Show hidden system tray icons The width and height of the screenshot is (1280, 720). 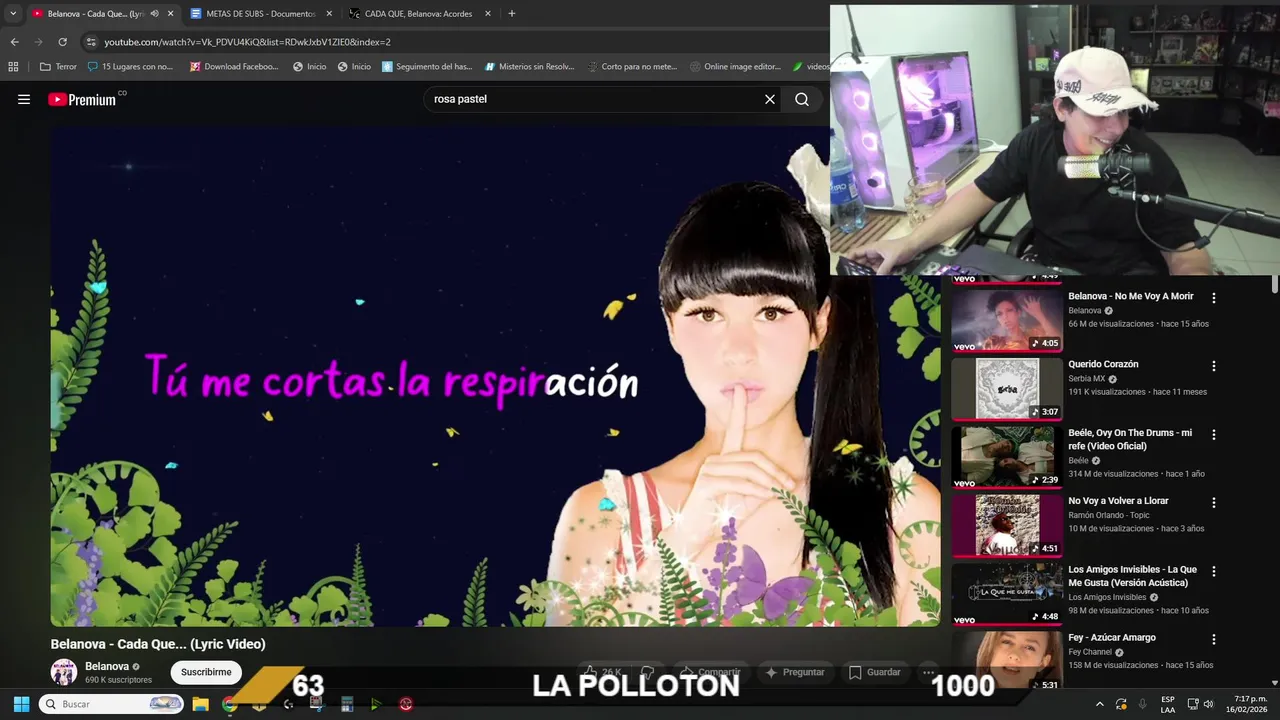(1100, 704)
